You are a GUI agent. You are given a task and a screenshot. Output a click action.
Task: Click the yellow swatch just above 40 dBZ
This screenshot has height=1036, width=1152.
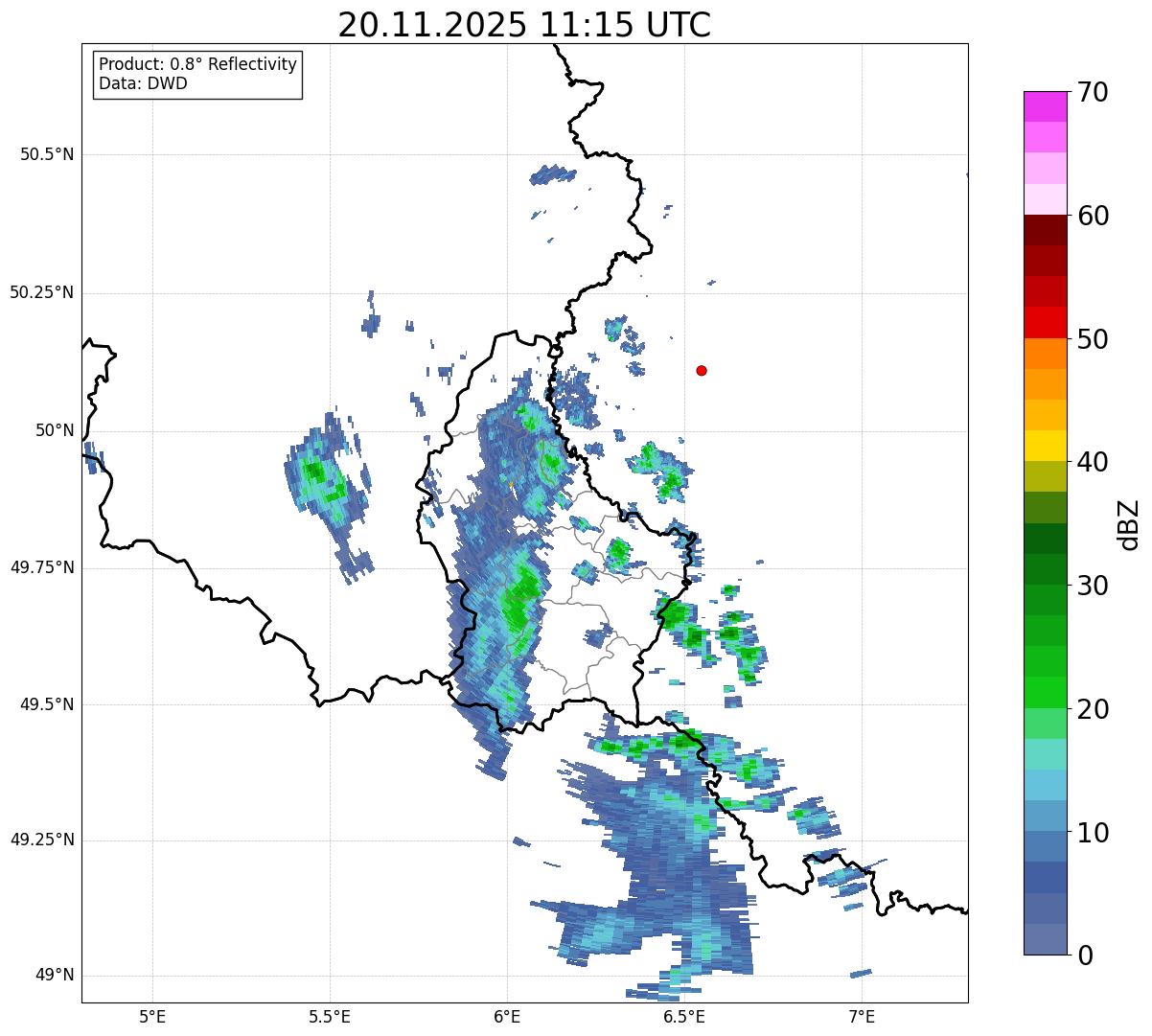point(1045,446)
